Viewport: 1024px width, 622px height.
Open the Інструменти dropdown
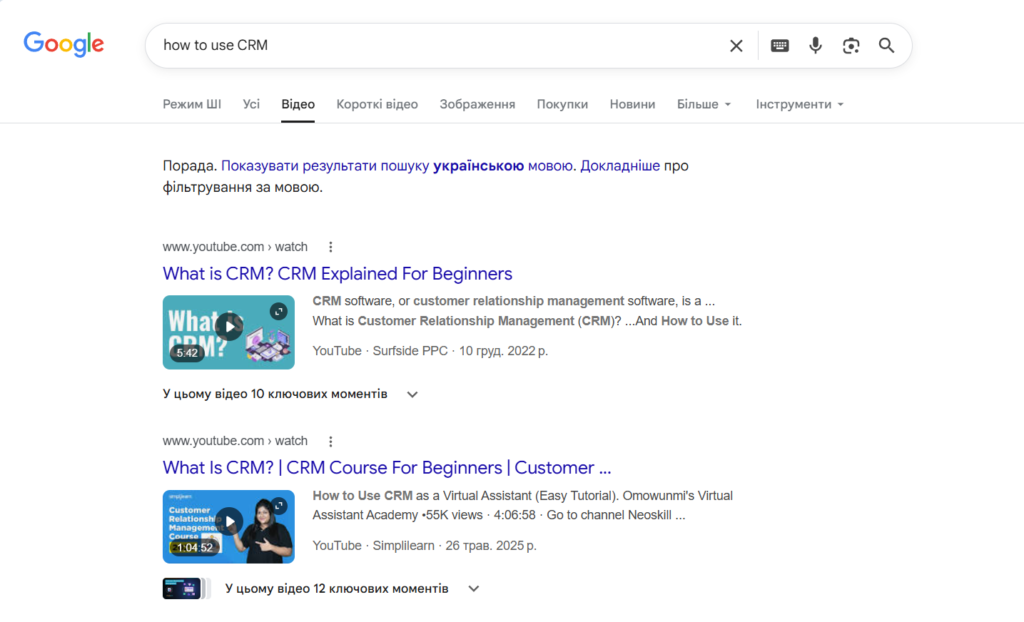[800, 104]
